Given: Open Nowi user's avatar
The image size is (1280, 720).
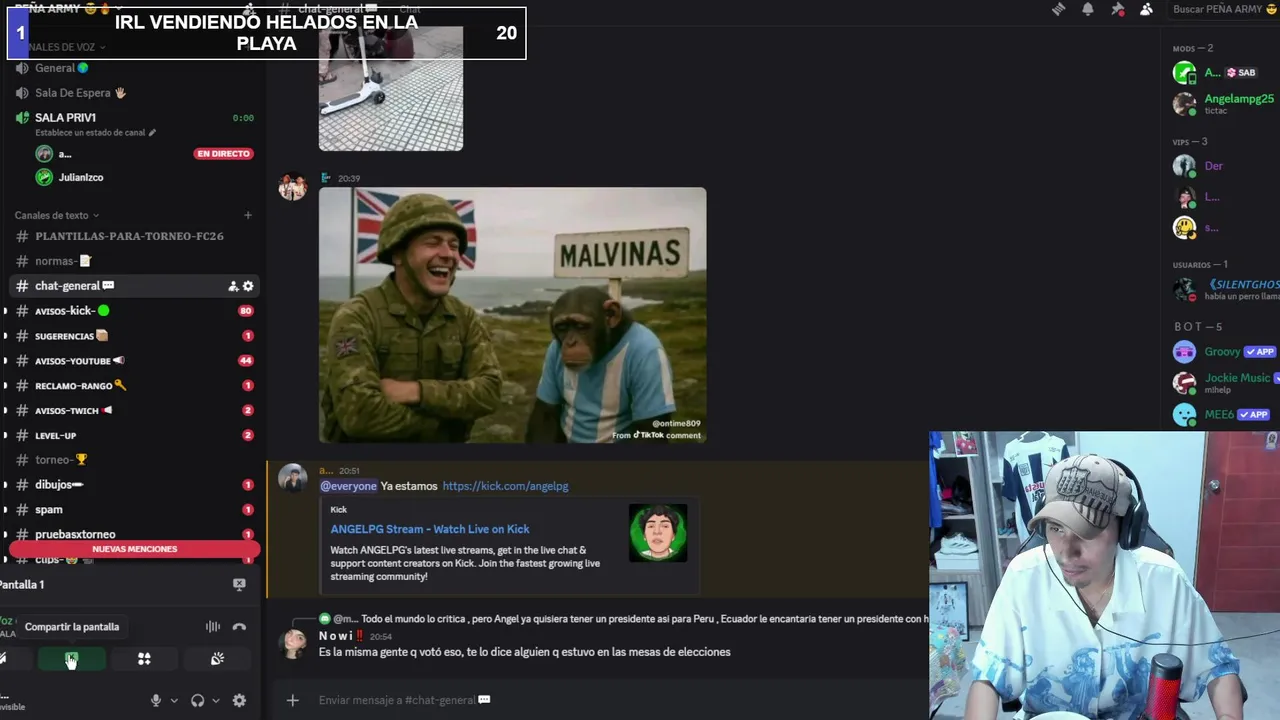Looking at the screenshot, I should (x=293, y=642).
